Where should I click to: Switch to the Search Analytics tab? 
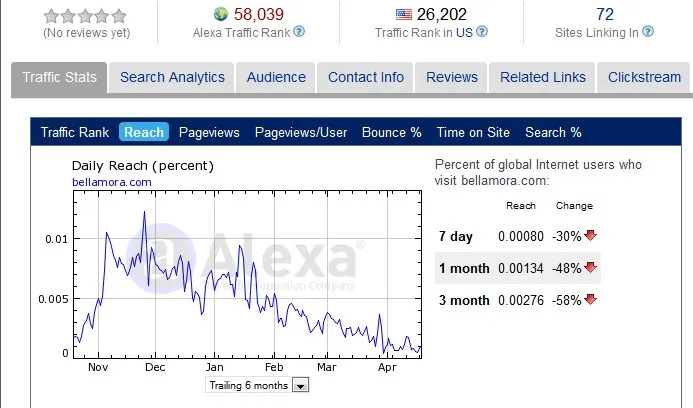coord(172,77)
